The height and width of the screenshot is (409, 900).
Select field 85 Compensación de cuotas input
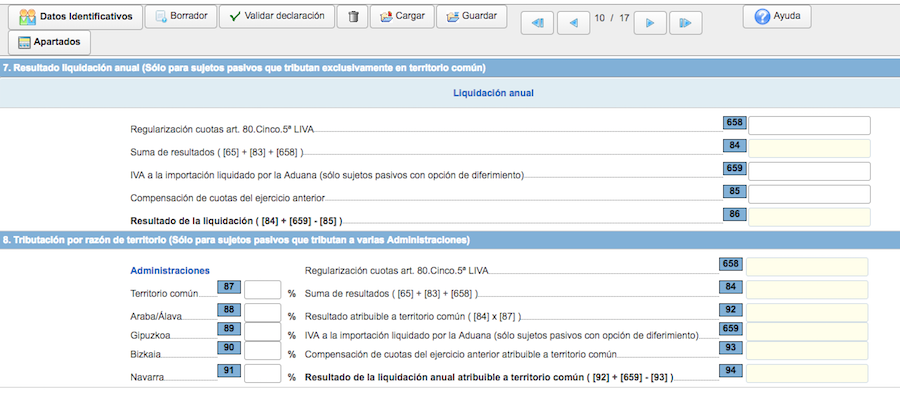pos(809,194)
